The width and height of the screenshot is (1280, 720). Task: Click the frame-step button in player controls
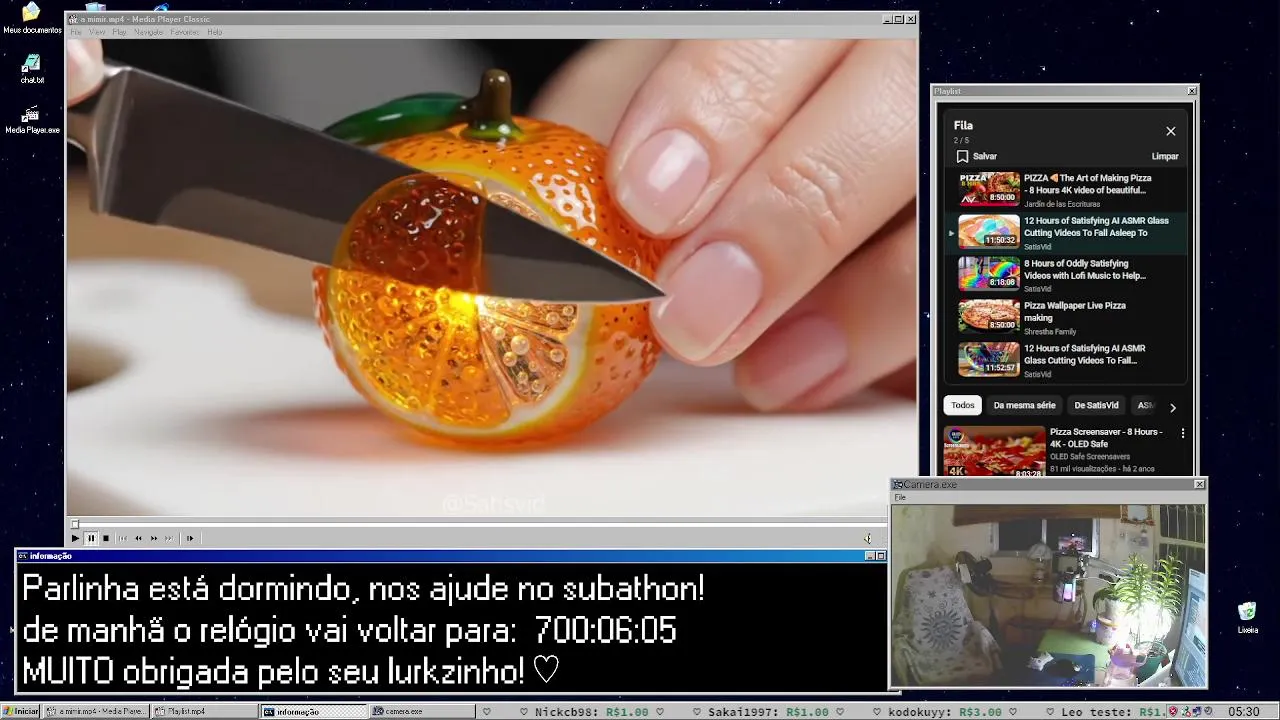190,538
